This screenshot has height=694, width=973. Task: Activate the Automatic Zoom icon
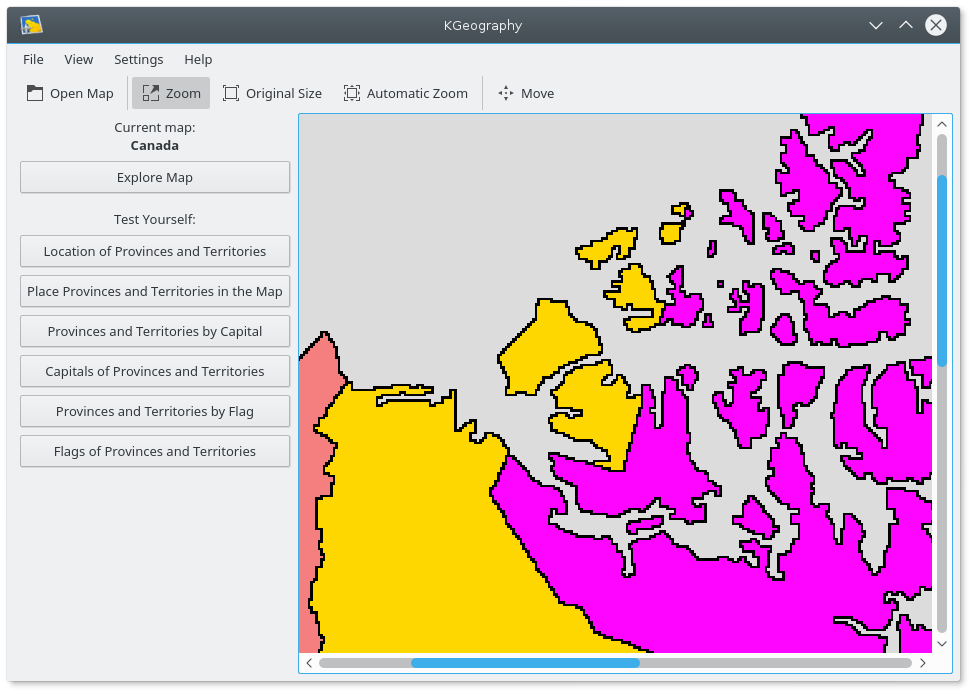click(352, 93)
